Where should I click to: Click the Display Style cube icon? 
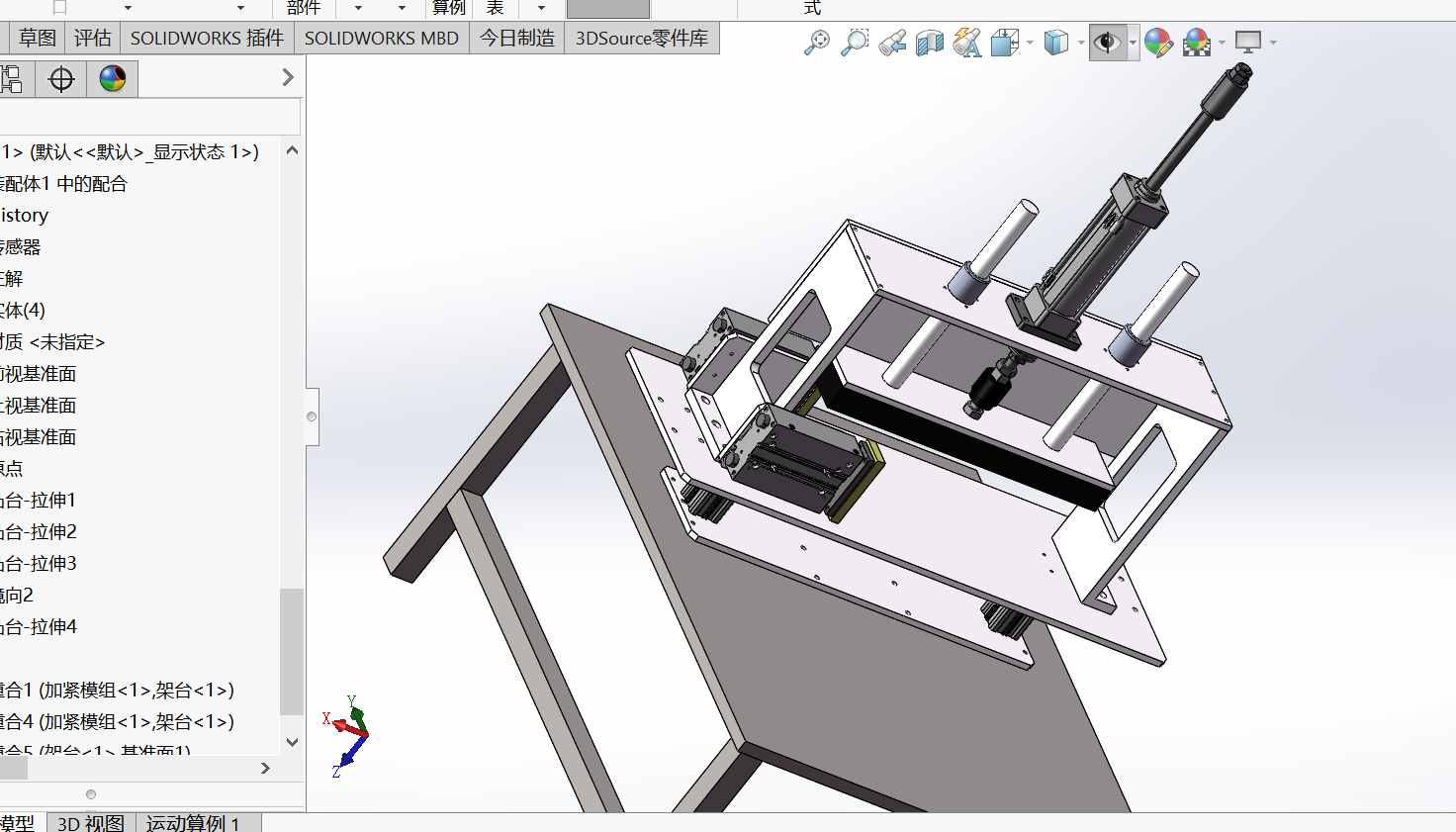click(1056, 43)
